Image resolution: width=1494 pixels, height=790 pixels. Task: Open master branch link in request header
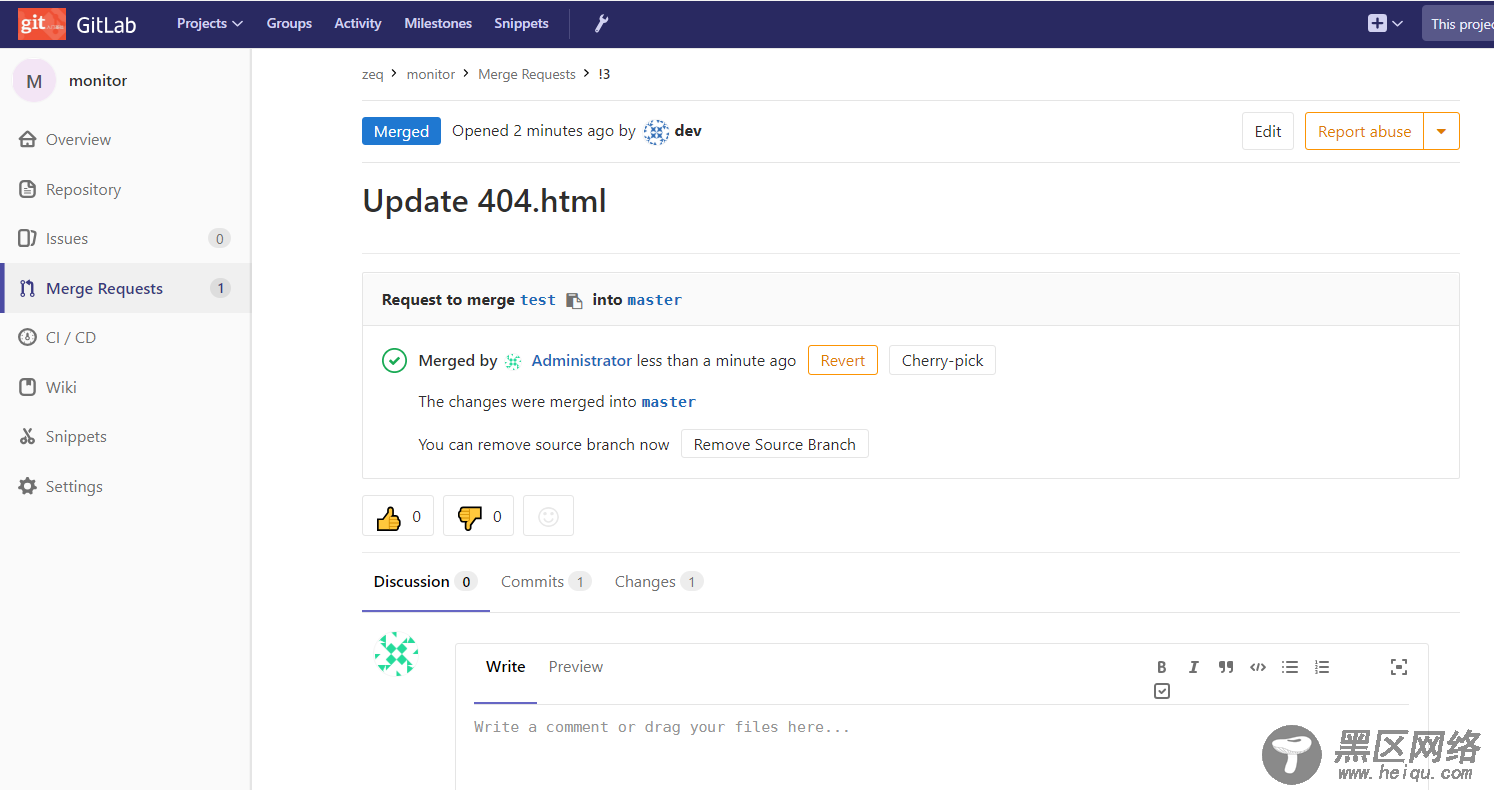tap(655, 300)
